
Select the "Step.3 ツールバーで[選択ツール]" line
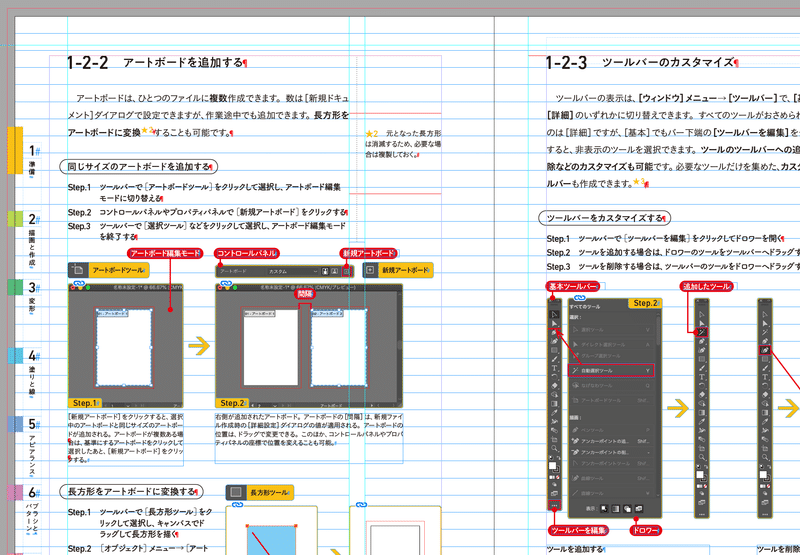tap(207, 231)
